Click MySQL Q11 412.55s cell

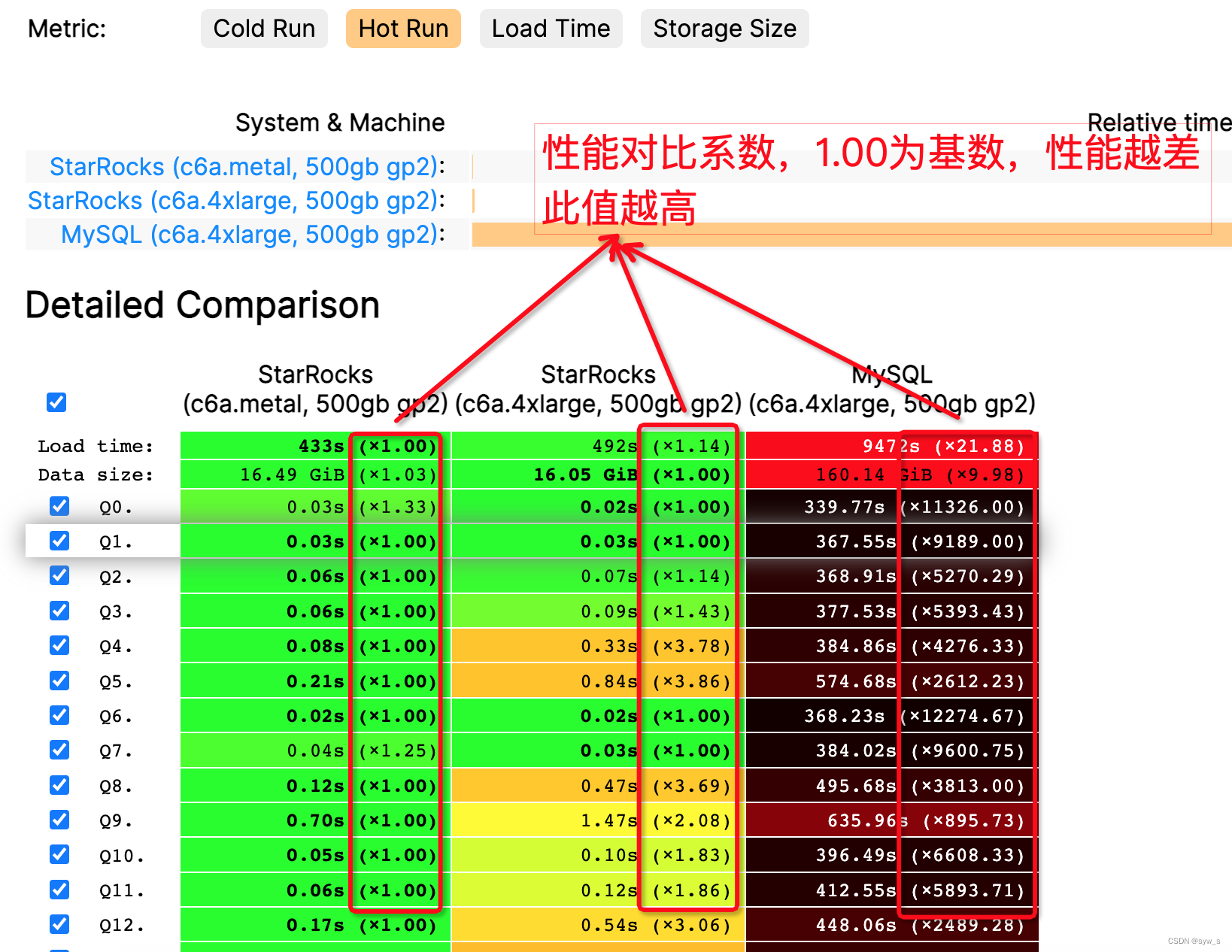point(892,890)
